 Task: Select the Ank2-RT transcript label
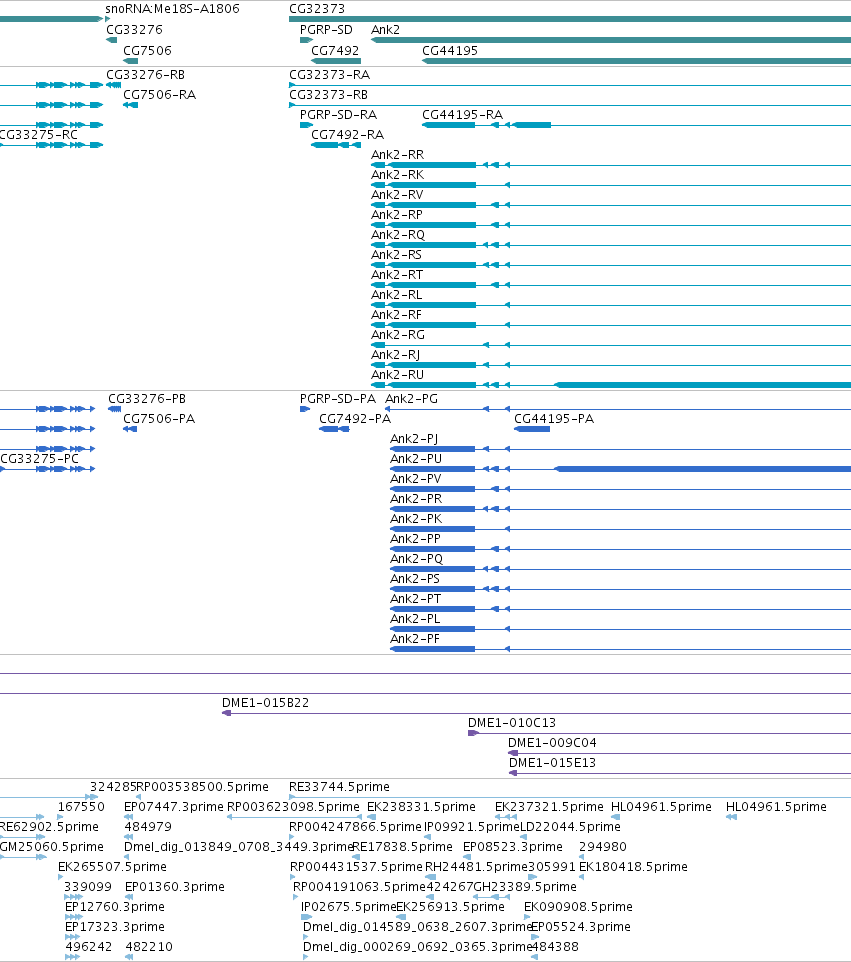[397, 275]
